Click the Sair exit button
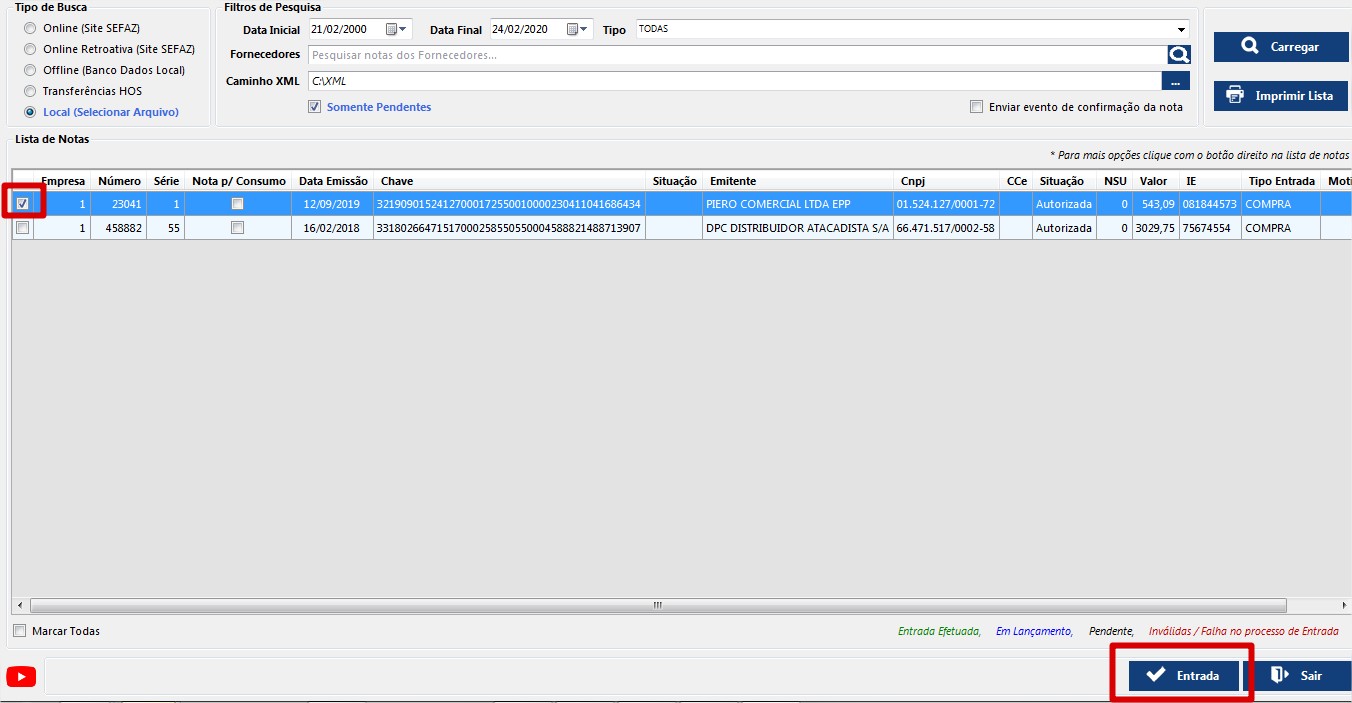 [x=1297, y=676]
